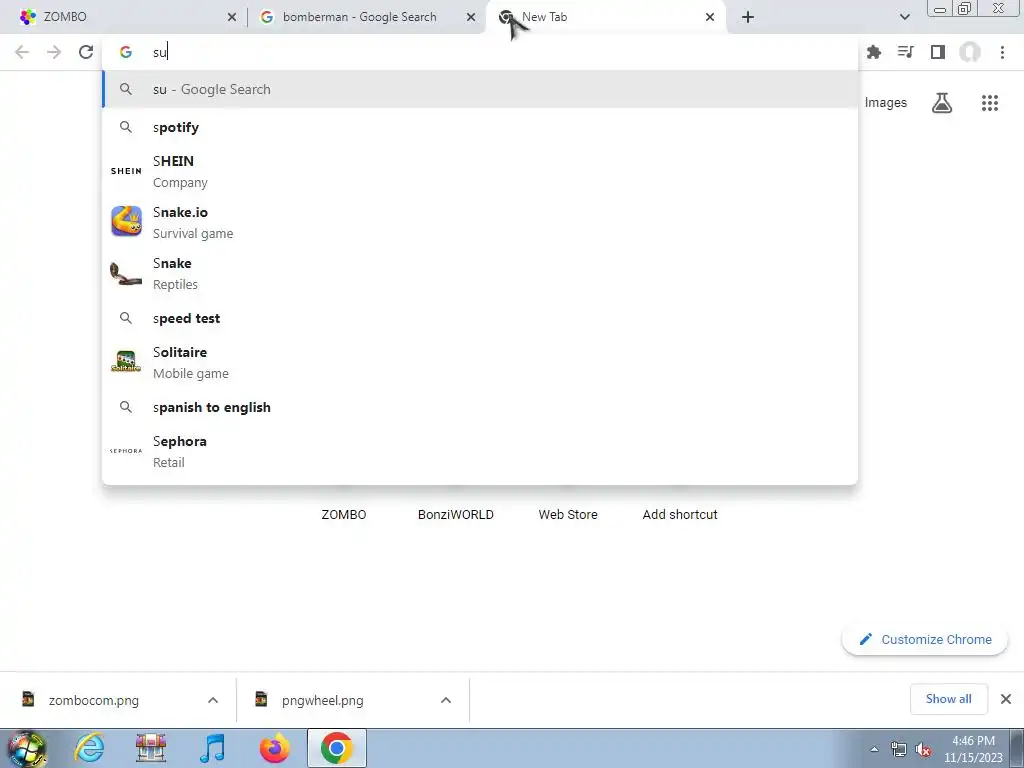
Task: Reload the current page
Action: [x=86, y=52]
